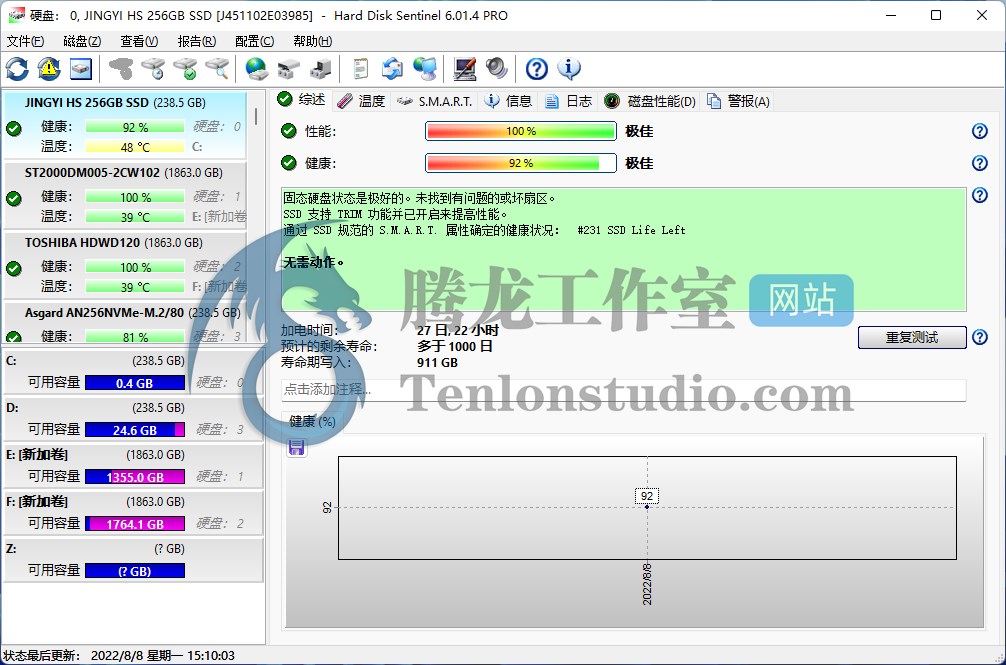Open the 报告(R) menu

coord(197,41)
